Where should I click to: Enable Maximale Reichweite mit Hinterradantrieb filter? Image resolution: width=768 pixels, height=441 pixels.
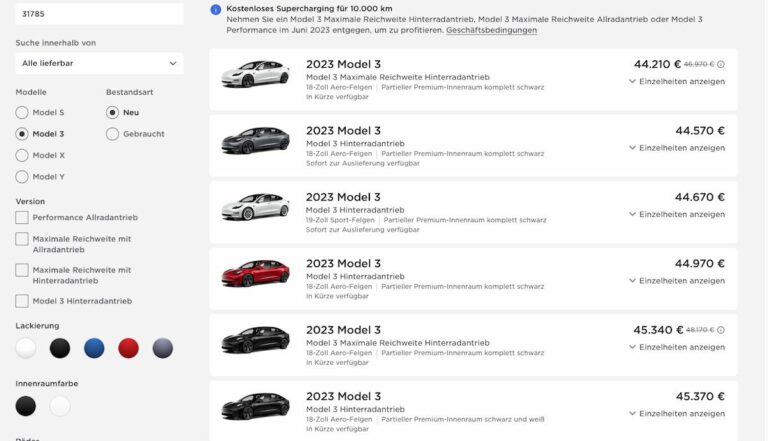tap(22, 270)
